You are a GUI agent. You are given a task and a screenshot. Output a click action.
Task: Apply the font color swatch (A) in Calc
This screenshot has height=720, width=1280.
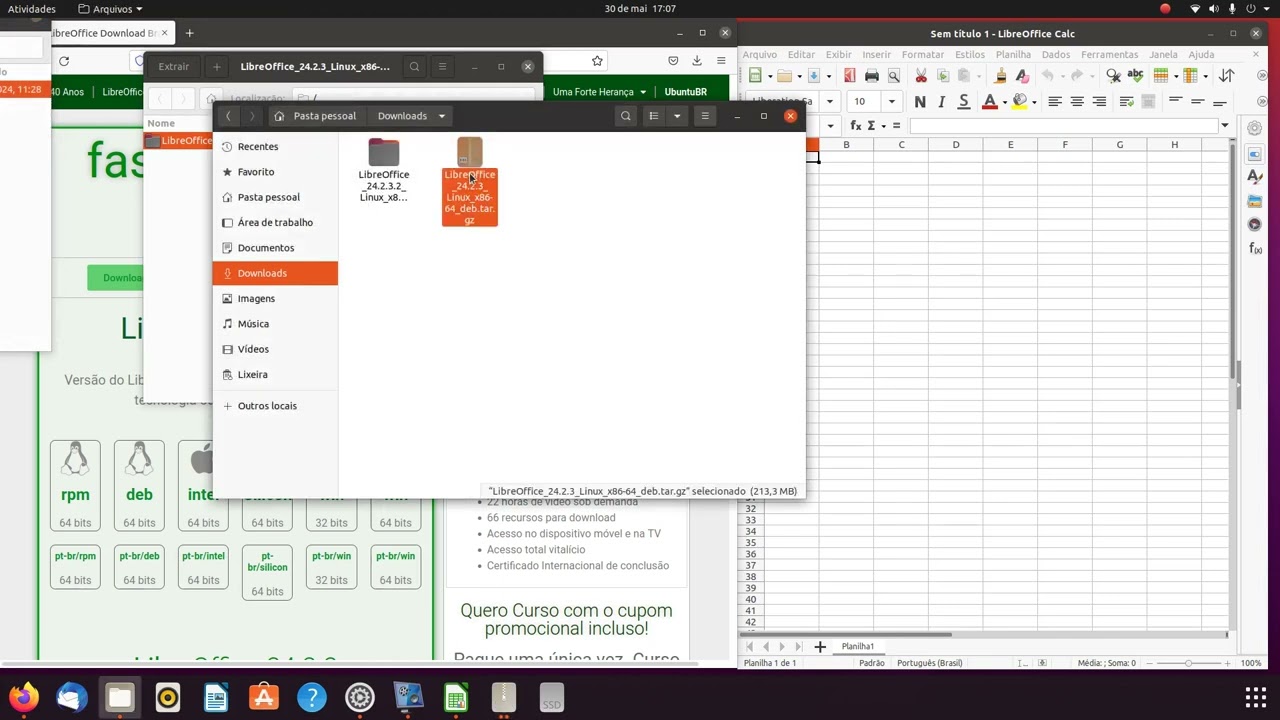click(990, 101)
